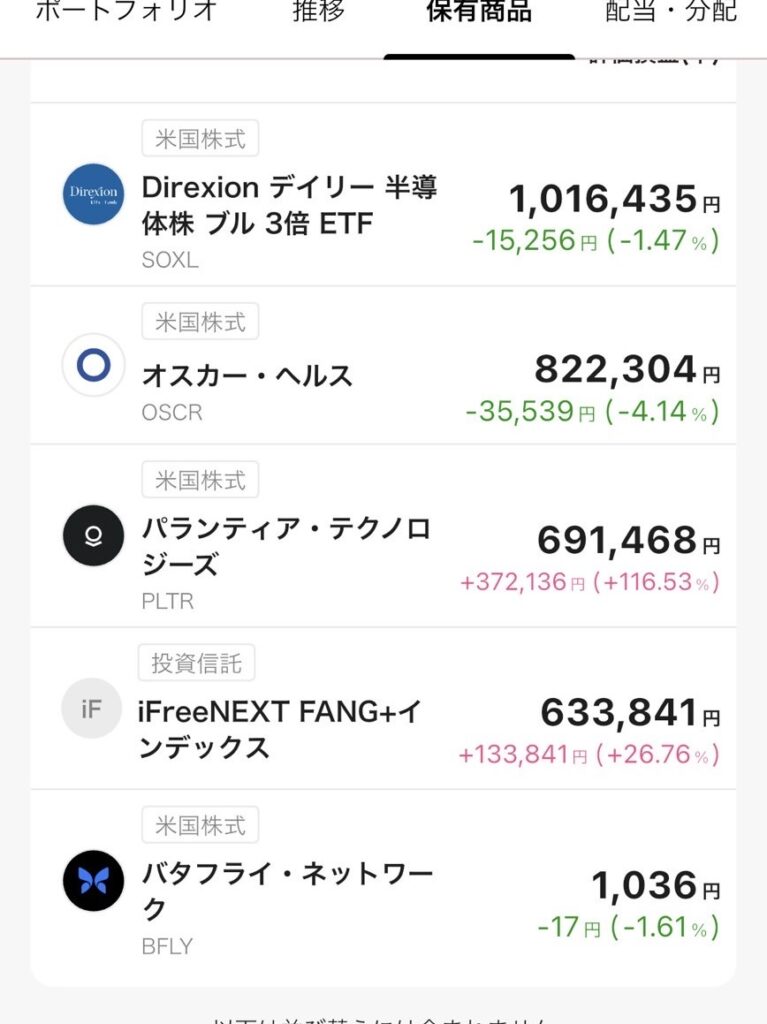Open パランティア・テクノロジーズ holding details
Viewport: 767px width, 1024px height.
coord(286,547)
